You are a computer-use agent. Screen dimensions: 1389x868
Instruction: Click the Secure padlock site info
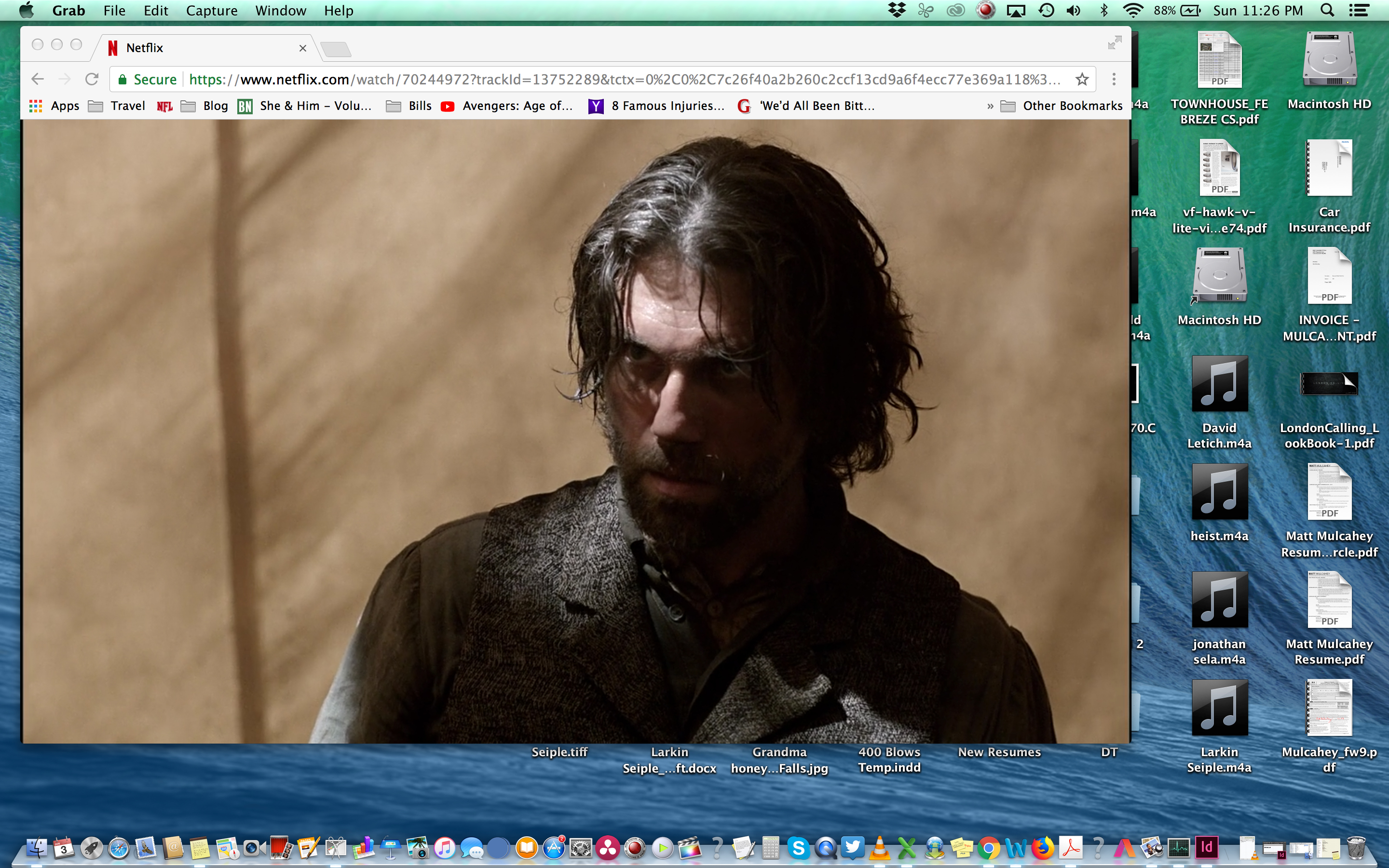(x=147, y=79)
